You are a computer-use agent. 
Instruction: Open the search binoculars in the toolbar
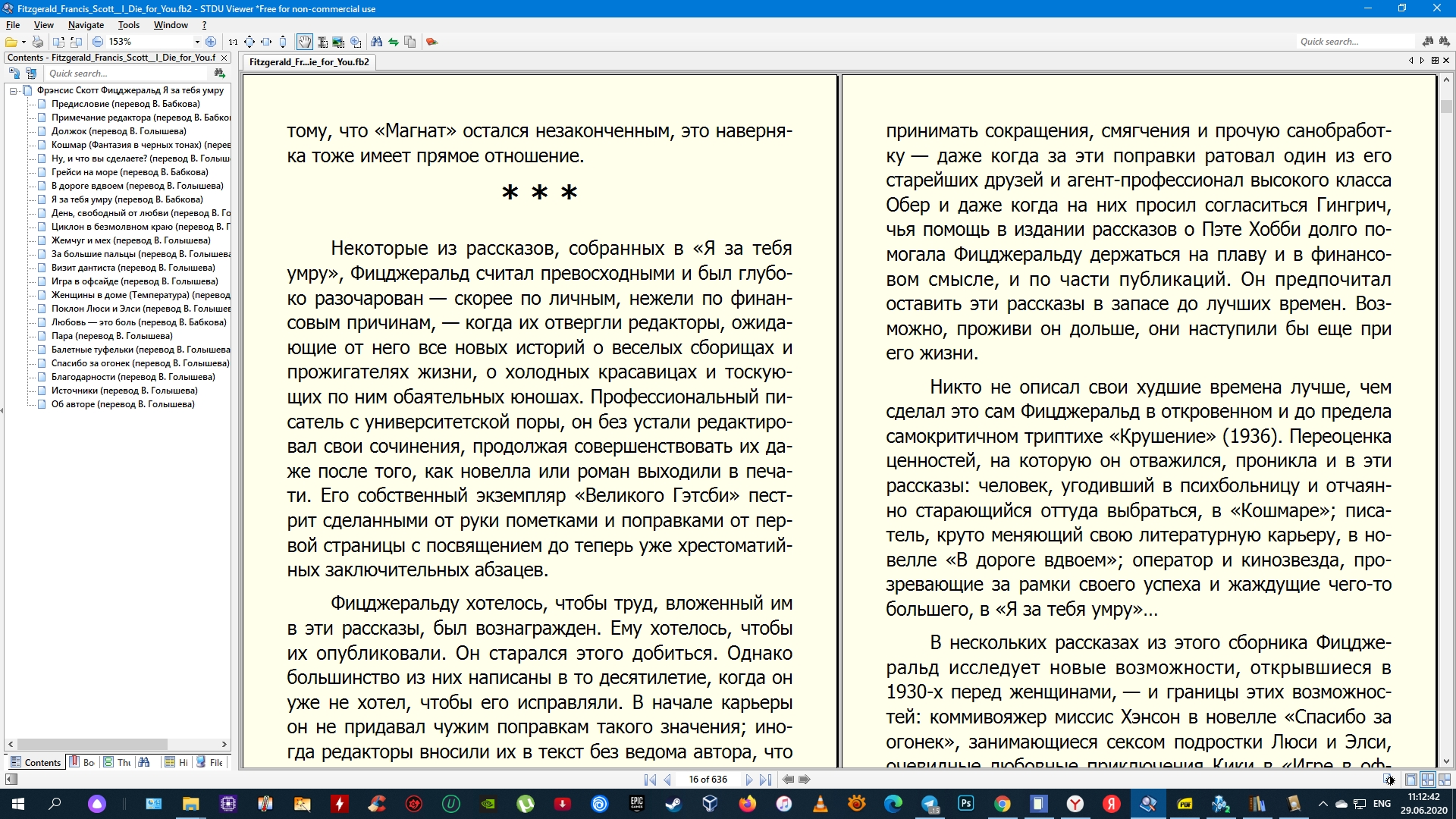tap(376, 42)
